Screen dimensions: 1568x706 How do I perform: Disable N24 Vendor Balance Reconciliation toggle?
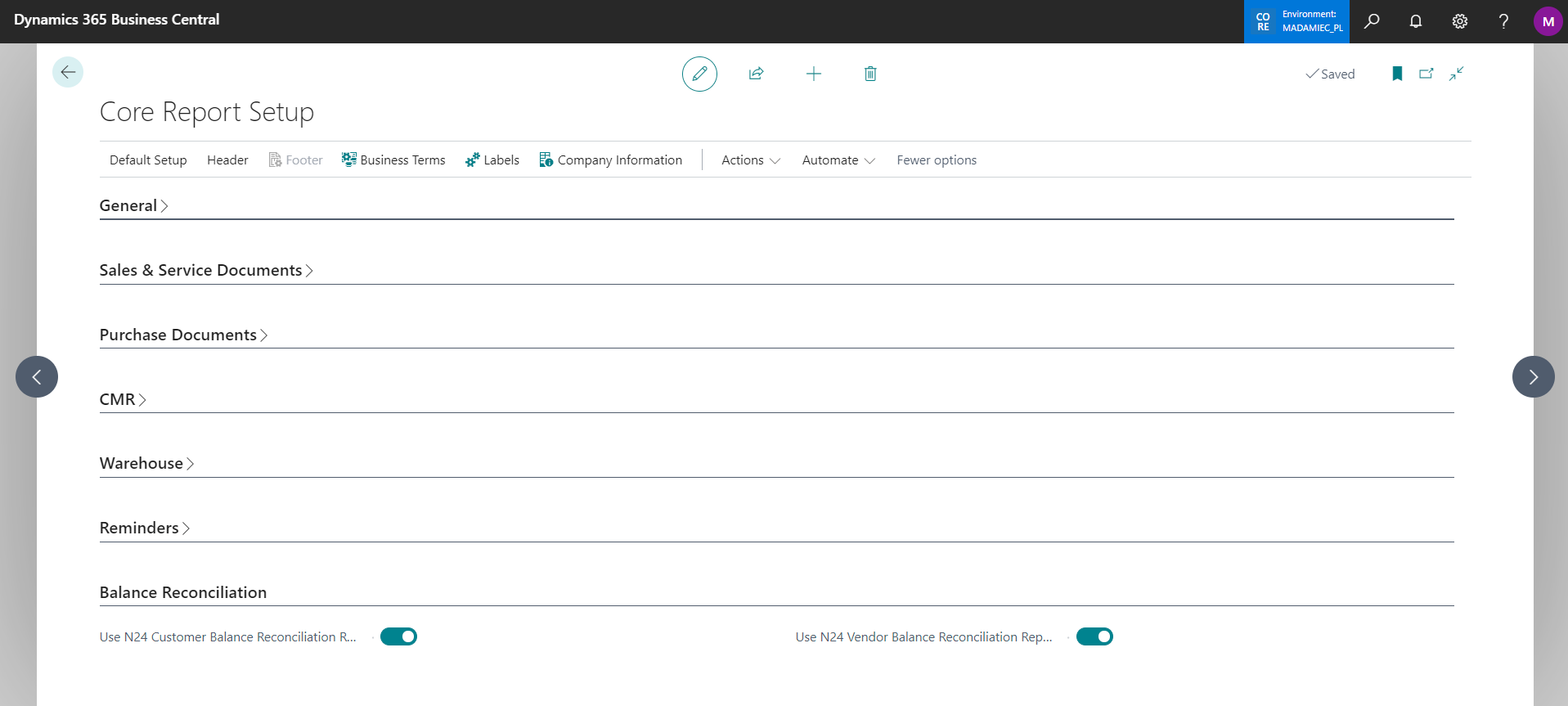tap(1094, 636)
